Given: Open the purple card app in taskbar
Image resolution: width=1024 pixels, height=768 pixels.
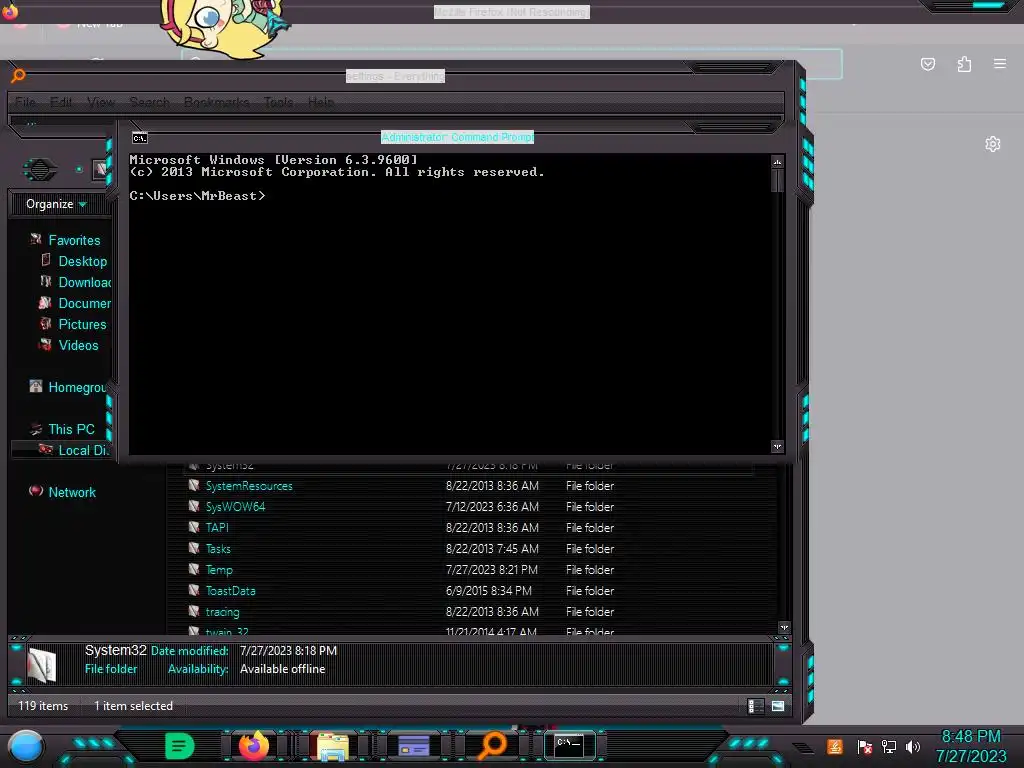Looking at the screenshot, I should pos(413,745).
